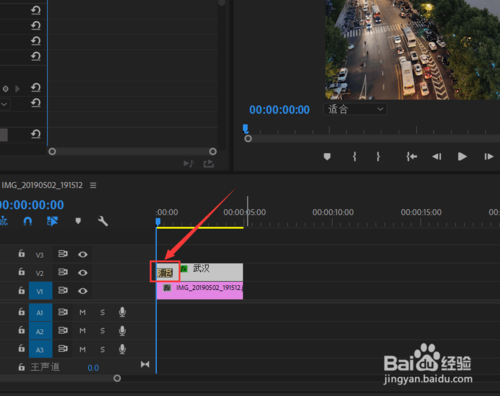Mute track A1
500x396 pixels.
82,312
